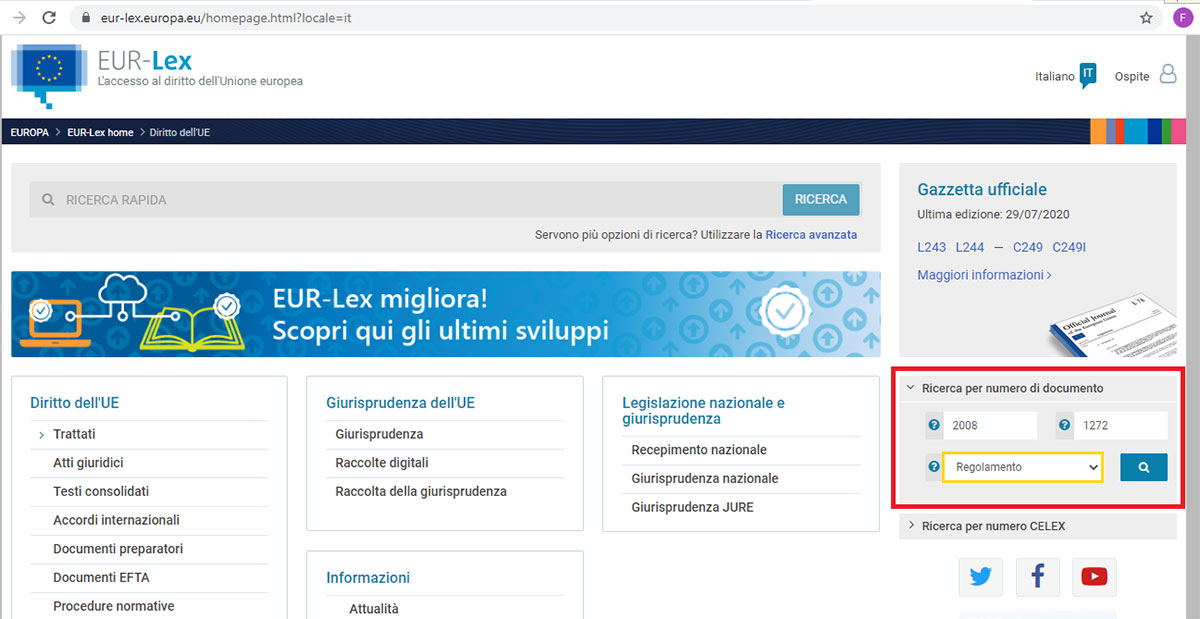Click the EUR-Lex logo icon

(48, 74)
